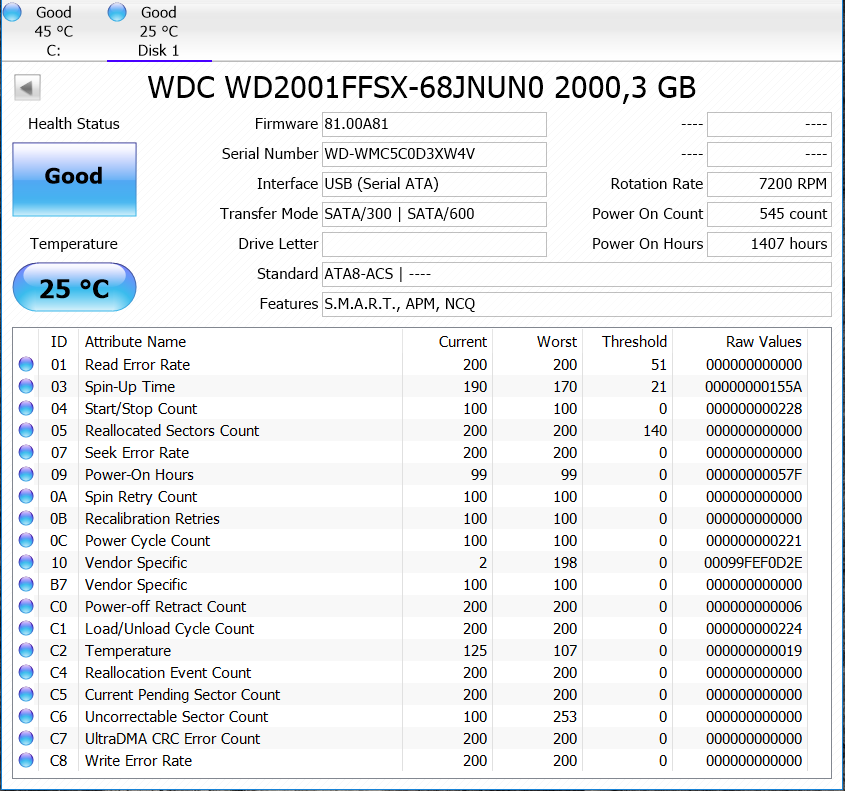Click the ID column header
845x791 pixels.
(x=59, y=342)
